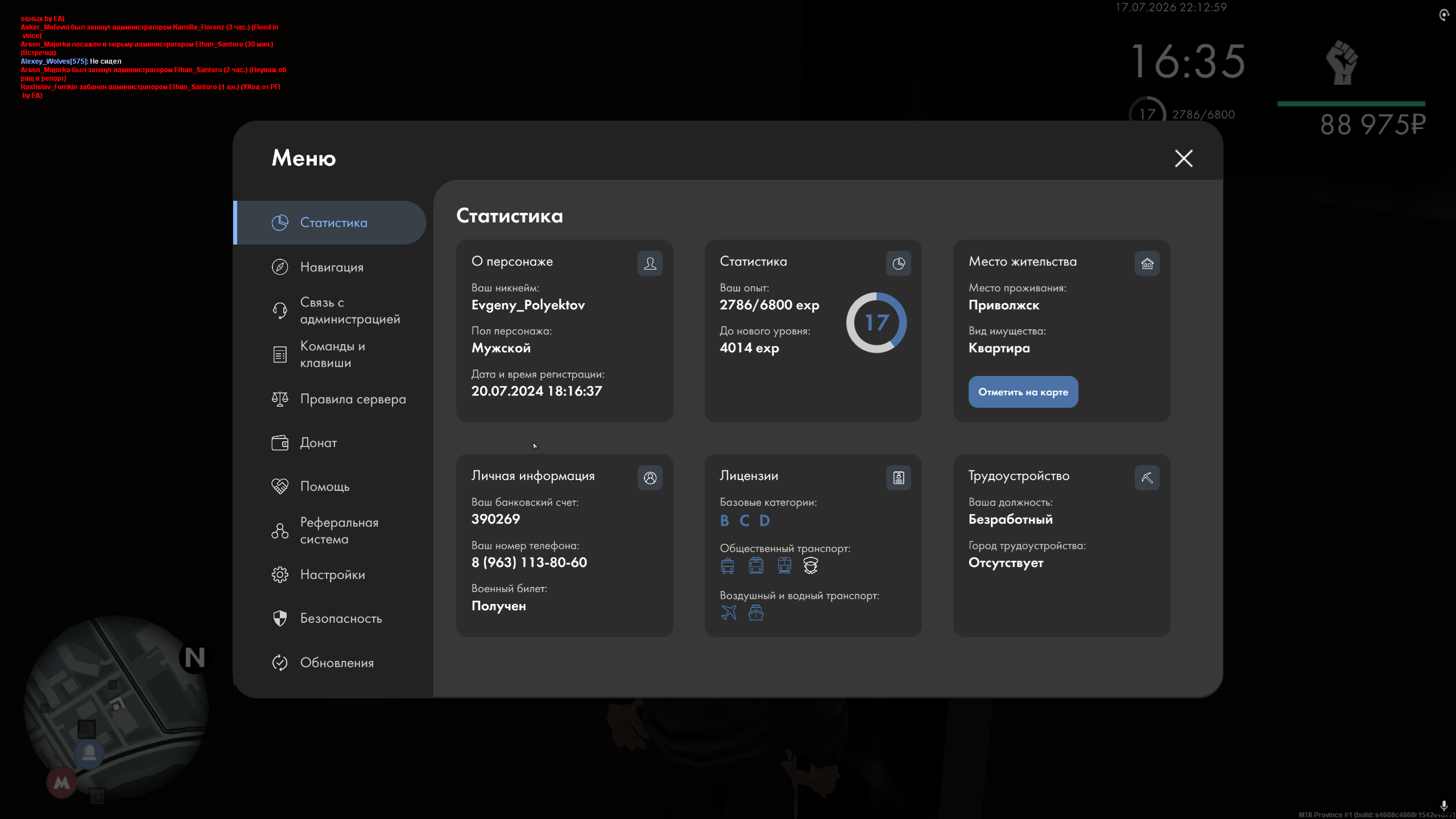
Task: Click the person icon in О персонаже card
Action: (x=650, y=263)
